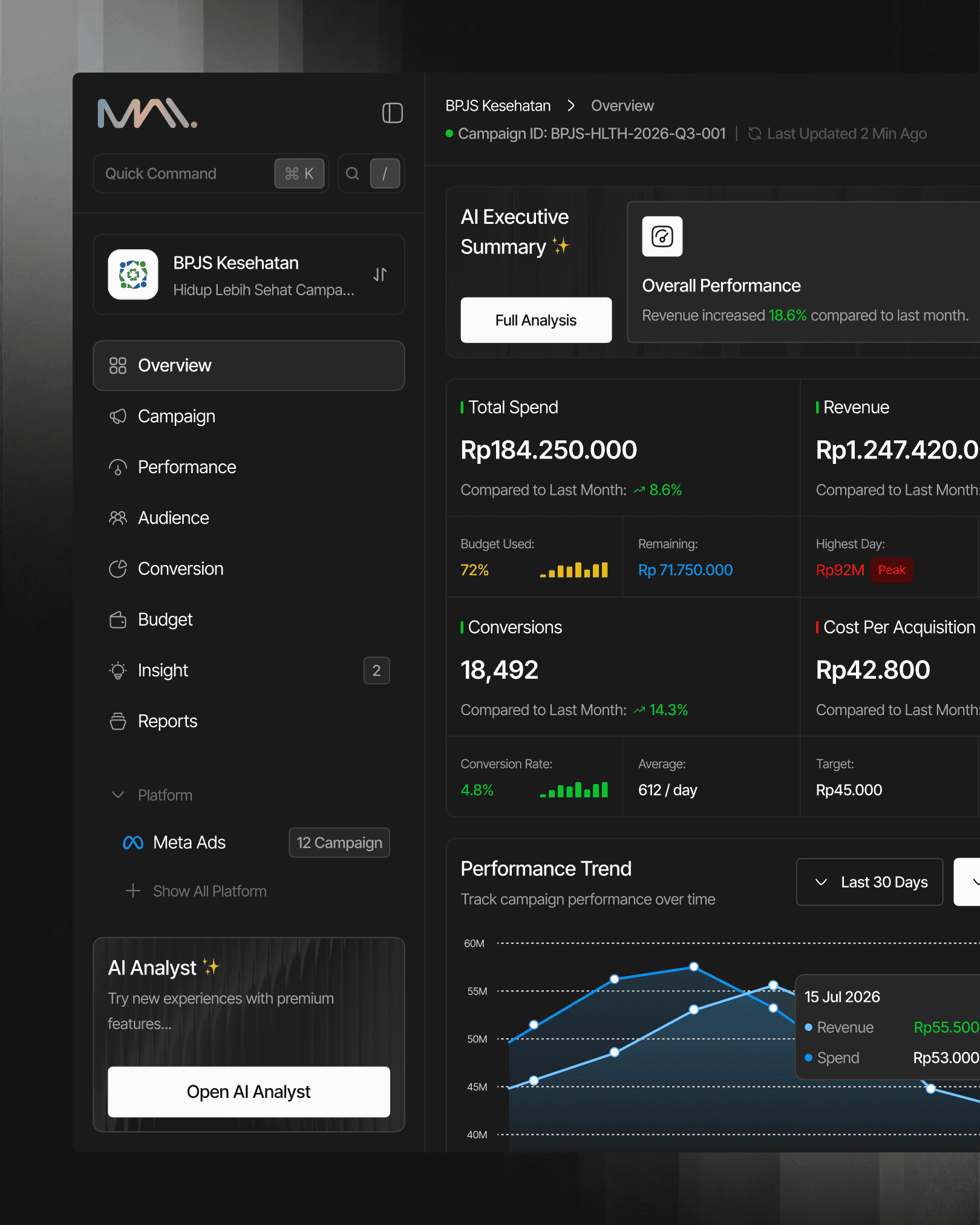980x1225 pixels.
Task: Open the Campaign menu item
Action: point(249,416)
